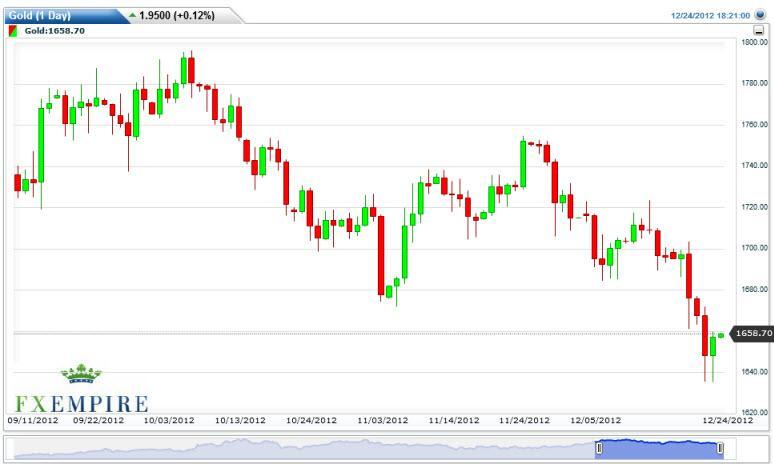The width and height of the screenshot is (774, 464).
Task: Click the unselected navigator overview area
Action: point(300,449)
